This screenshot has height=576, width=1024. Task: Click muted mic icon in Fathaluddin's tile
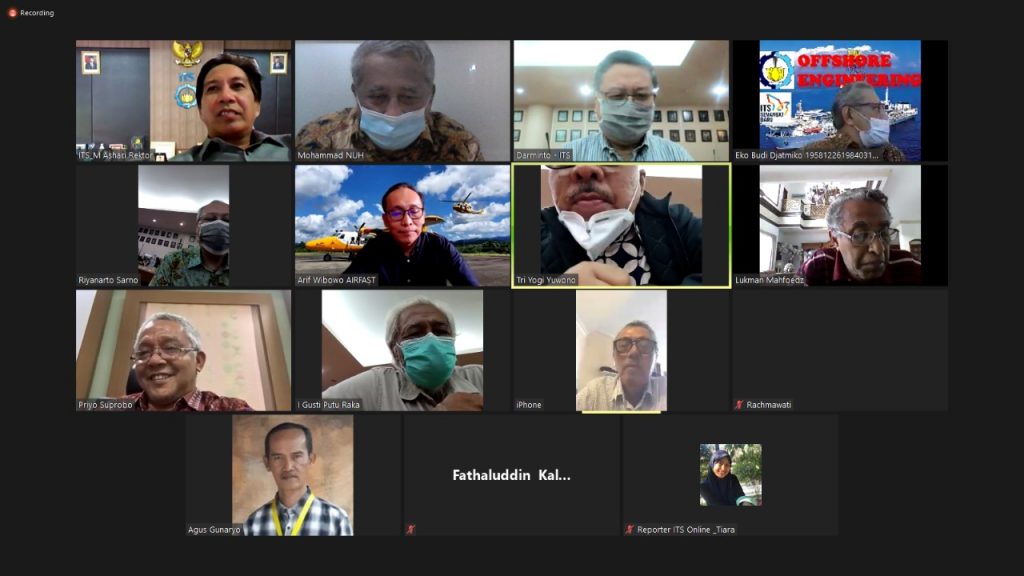pyautogui.click(x=411, y=529)
